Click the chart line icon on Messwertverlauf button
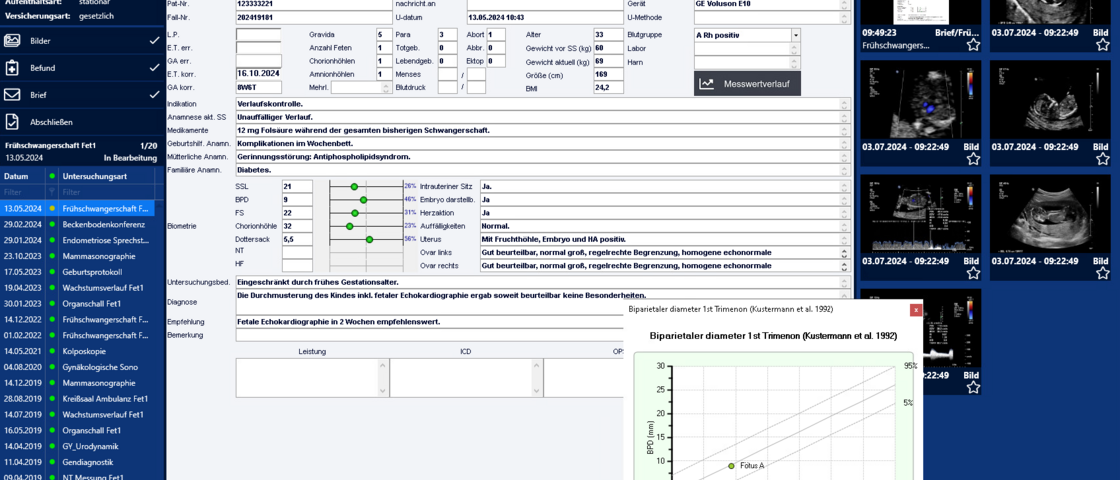Screen dimensions: 1120x480 coord(706,84)
